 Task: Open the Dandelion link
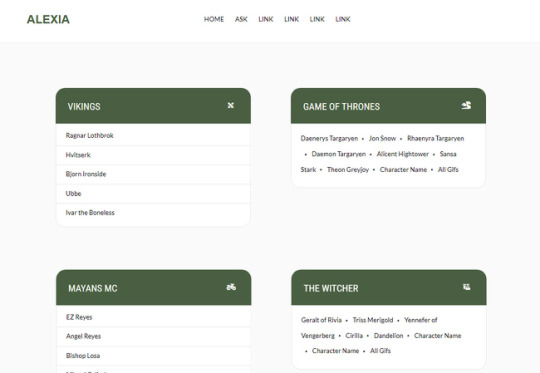(388, 335)
